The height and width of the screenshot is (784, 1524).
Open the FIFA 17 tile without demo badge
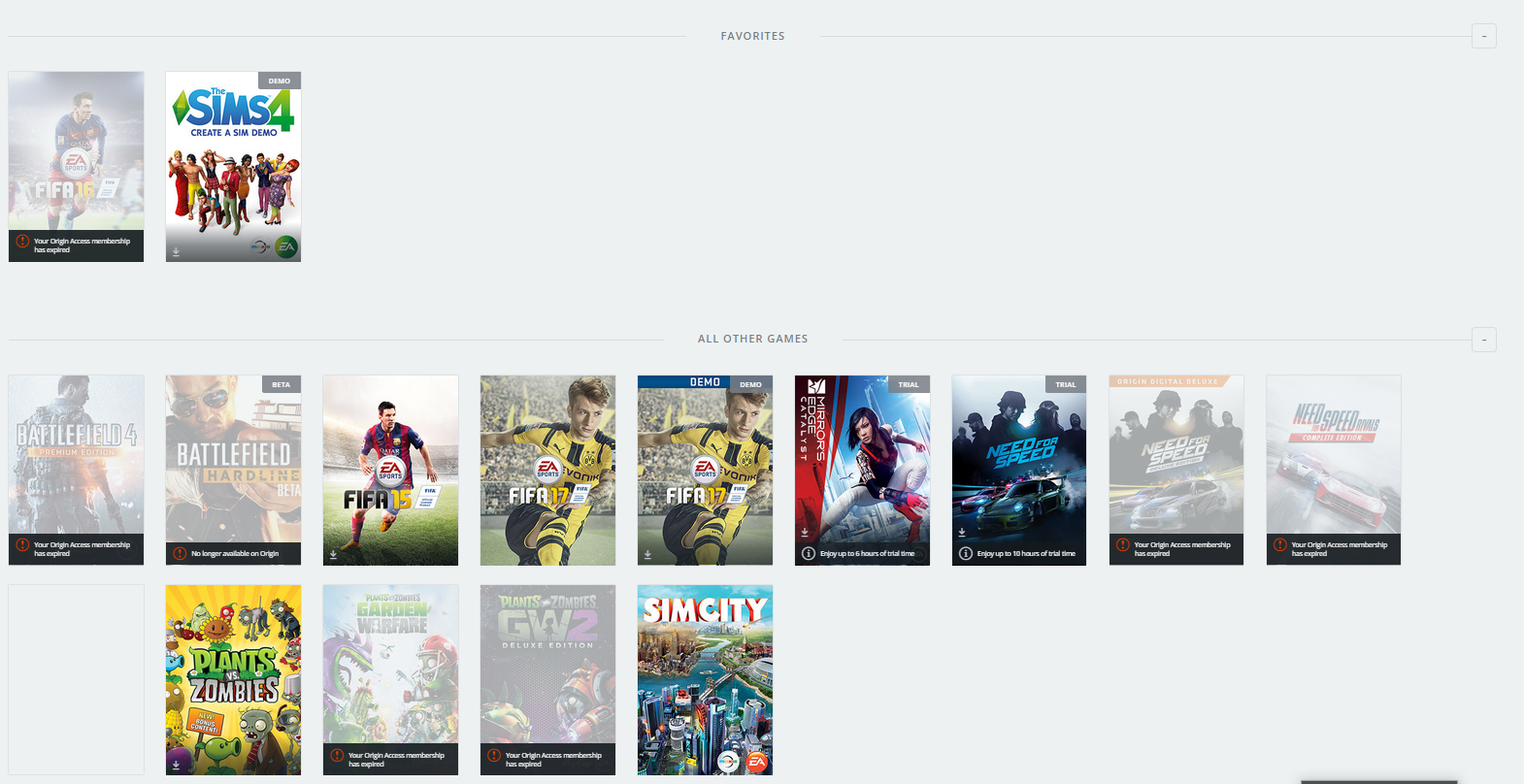pos(547,470)
